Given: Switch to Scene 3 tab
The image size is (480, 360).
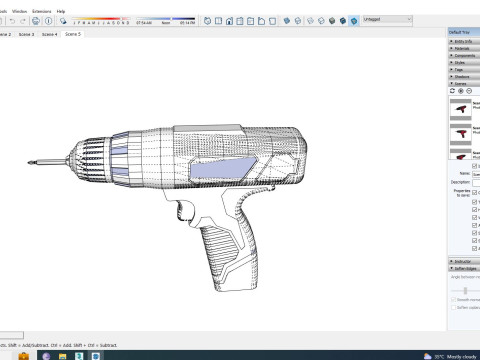Looking at the screenshot, I should click(26, 34).
